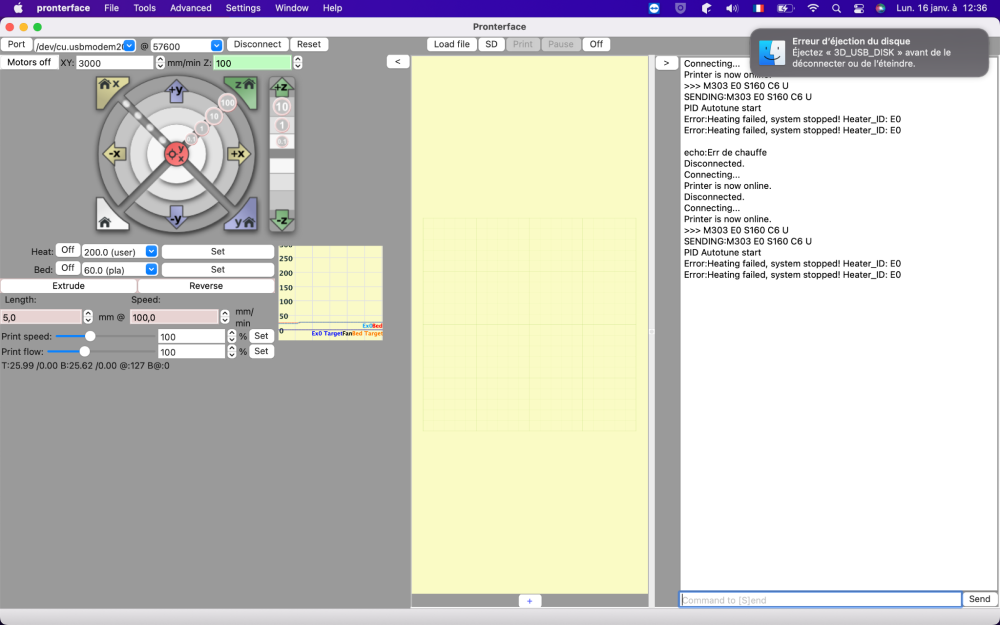The height and width of the screenshot is (625, 1000).
Task: Open the Advanced menu
Action: 190,8
